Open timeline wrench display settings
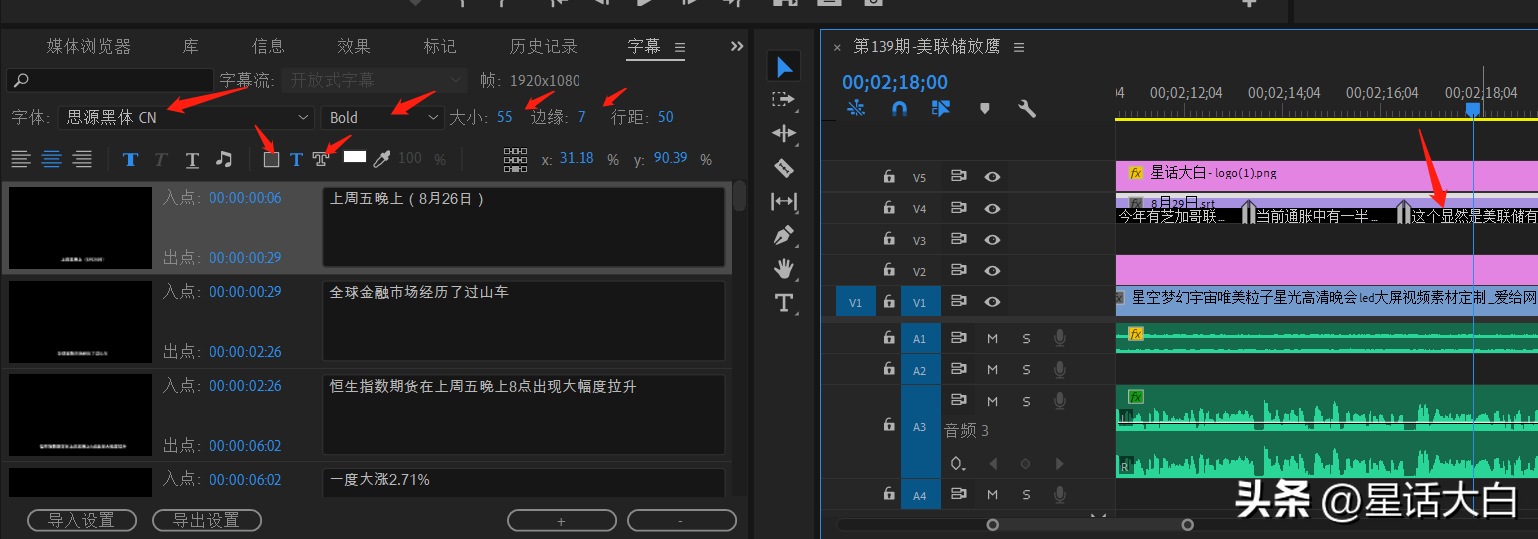The image size is (1538, 539). coord(1026,108)
